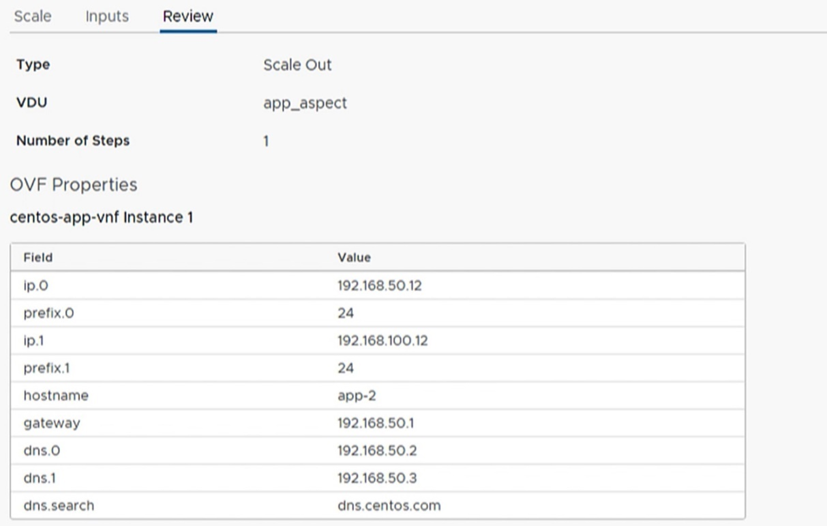The height and width of the screenshot is (526, 827).
Task: Switch to the Scale tab
Action: pos(32,17)
